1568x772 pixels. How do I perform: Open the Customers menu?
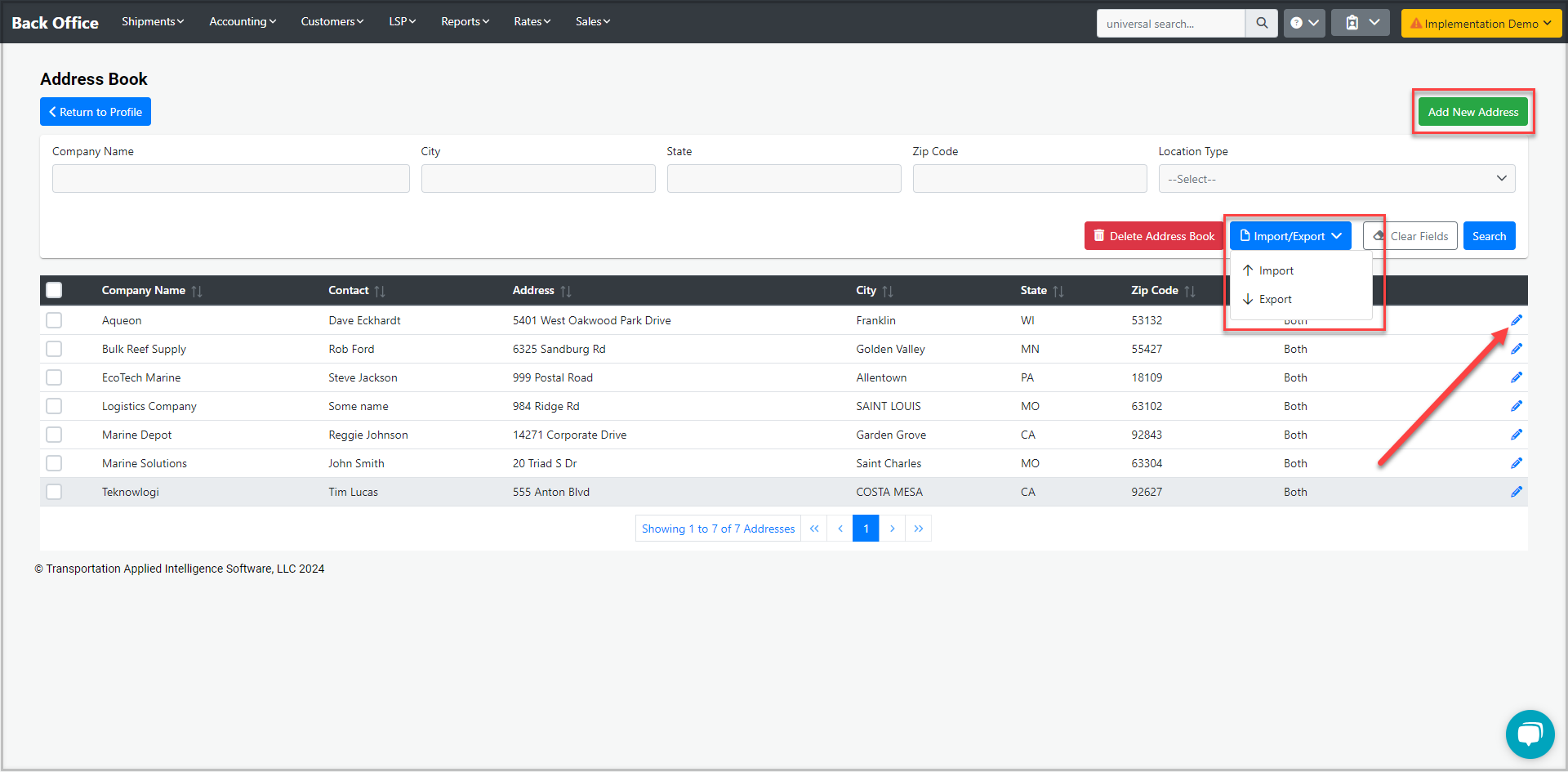(x=332, y=21)
